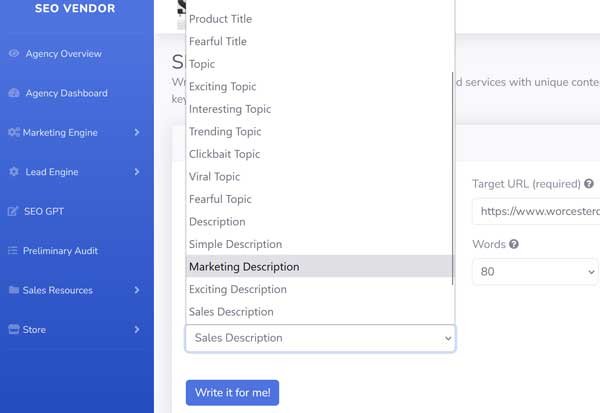The height and width of the screenshot is (413, 600).
Task: Open the Words count dropdown
Action: pyautogui.click(x=535, y=271)
